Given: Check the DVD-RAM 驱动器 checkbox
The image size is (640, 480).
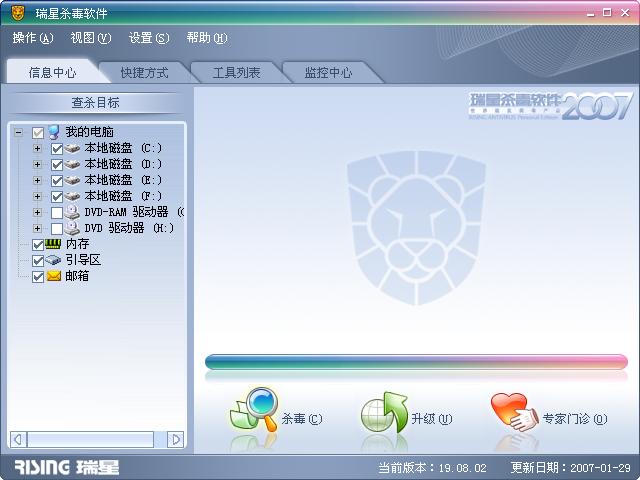Looking at the screenshot, I should (57, 212).
